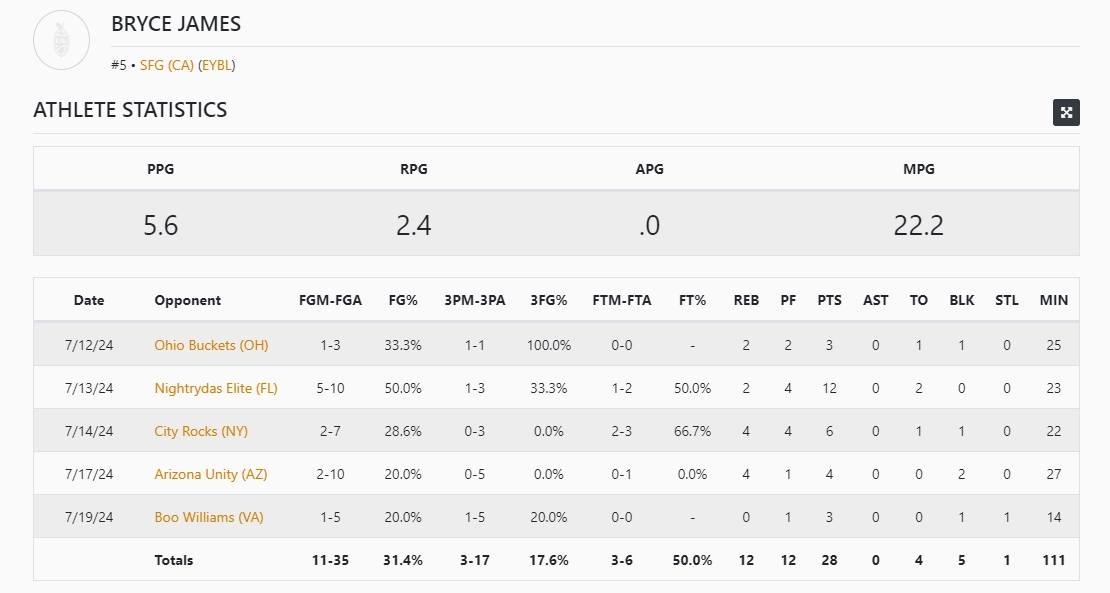Open the City Rocks (NY) opponent link

coord(201,431)
